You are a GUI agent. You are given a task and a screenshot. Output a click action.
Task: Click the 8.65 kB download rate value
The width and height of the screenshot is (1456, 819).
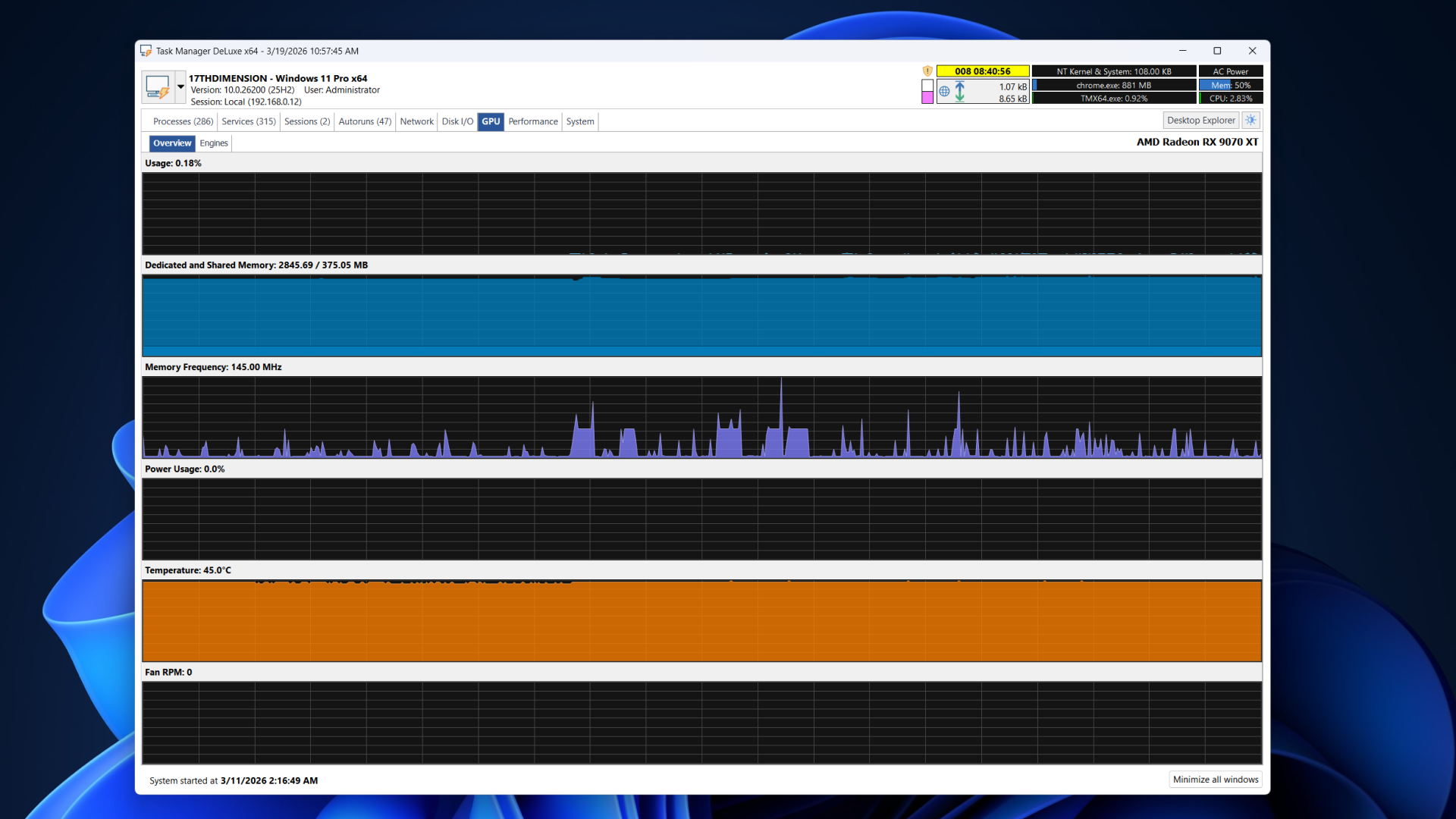[x=1013, y=99]
